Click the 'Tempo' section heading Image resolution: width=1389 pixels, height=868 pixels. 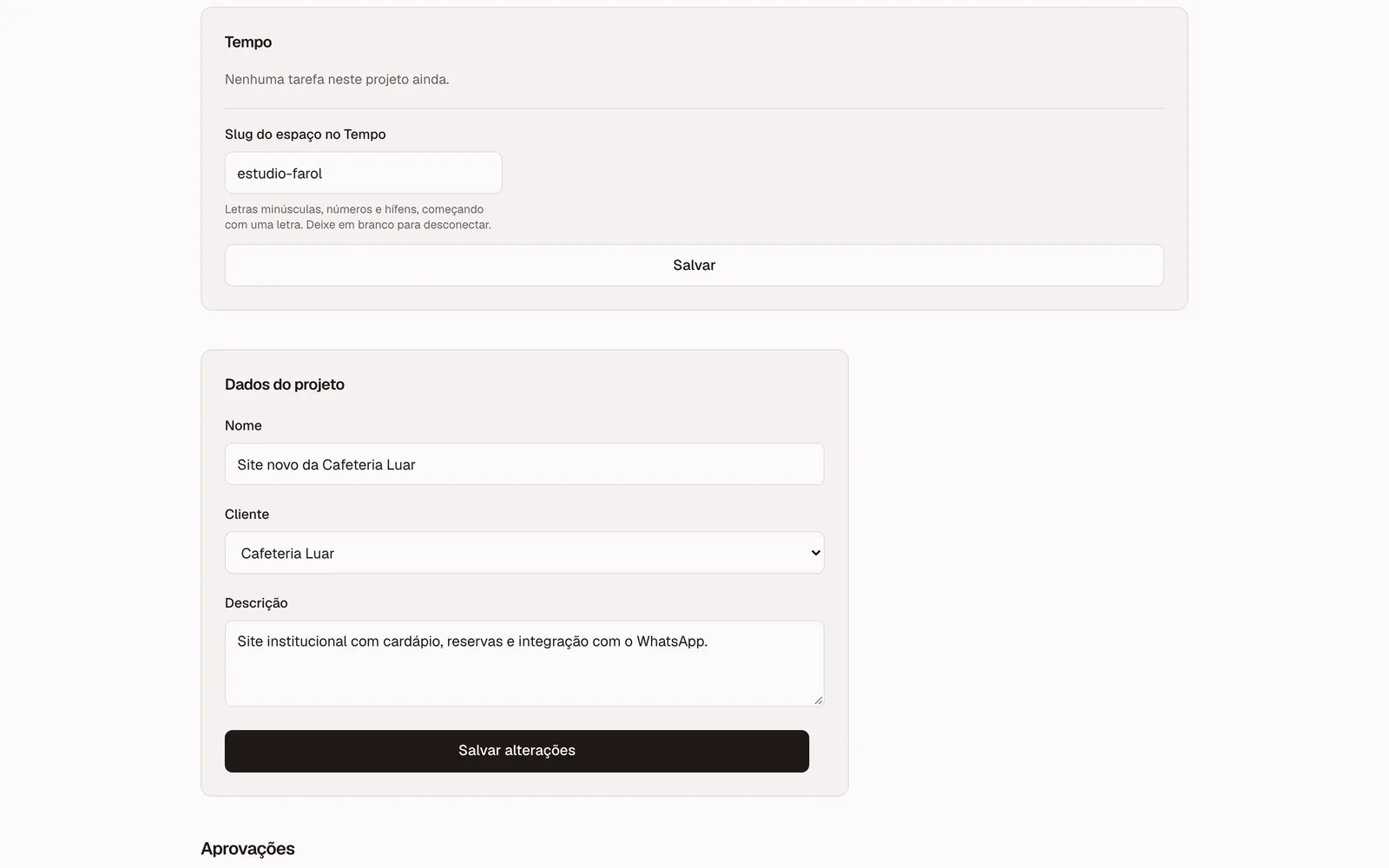click(247, 42)
